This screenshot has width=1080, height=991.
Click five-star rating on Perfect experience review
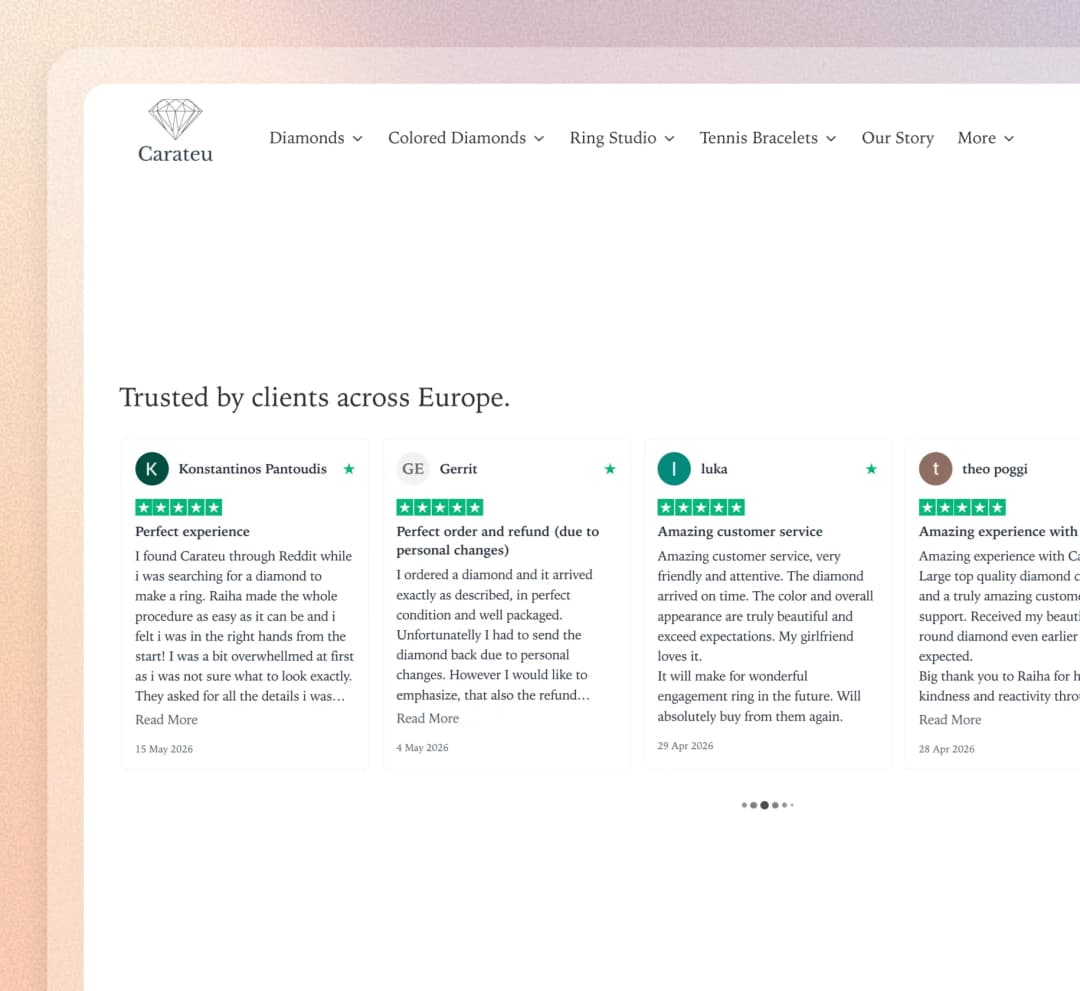click(178, 508)
